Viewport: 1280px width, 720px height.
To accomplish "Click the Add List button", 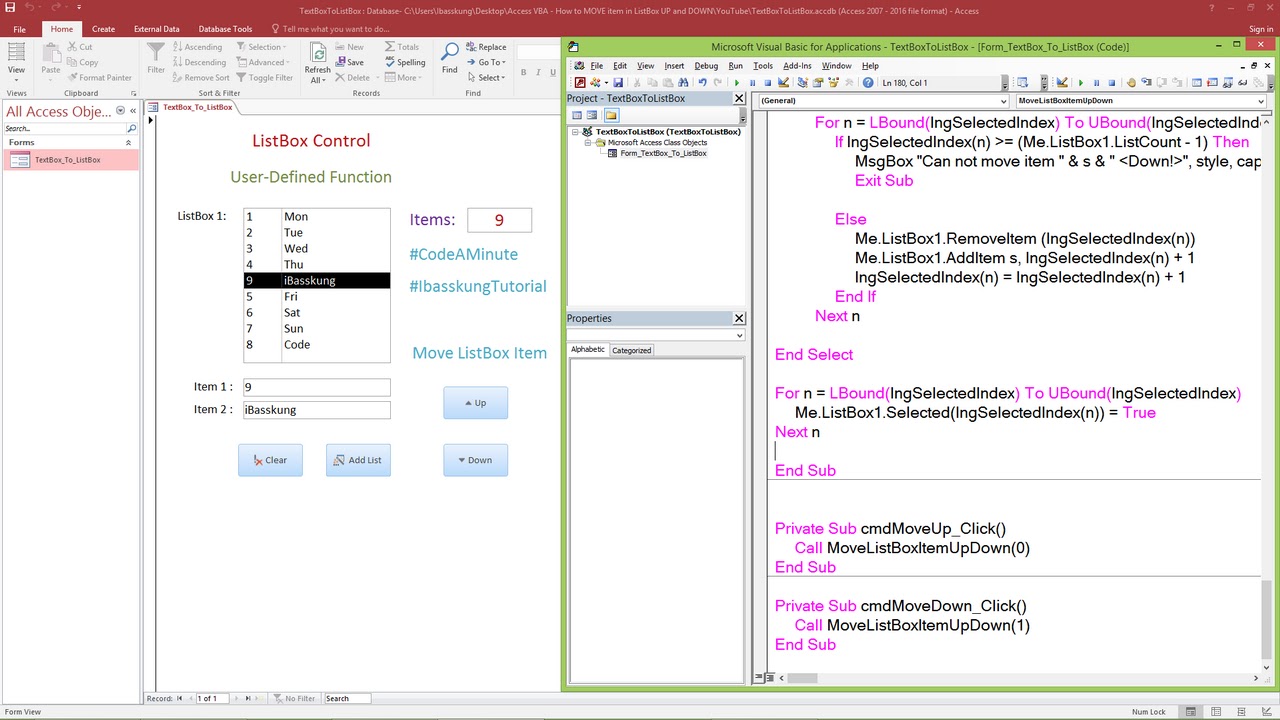I will tap(358, 460).
